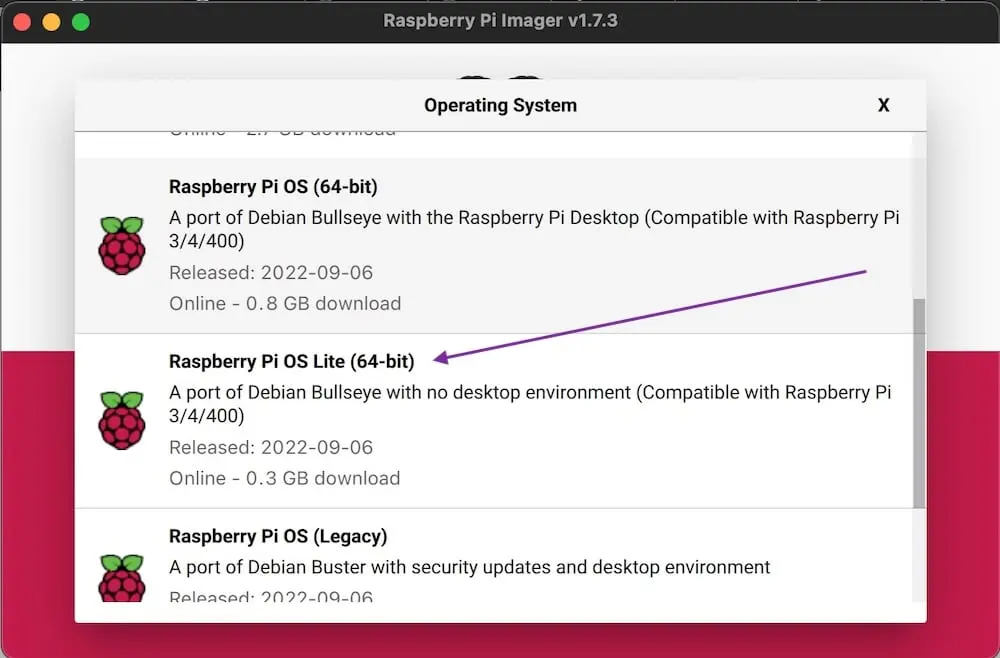Screen dimensions: 1000x658
Task: Click the Raspberry Pi OS Lite (64-bit) raspberry icon
Action: point(122,420)
